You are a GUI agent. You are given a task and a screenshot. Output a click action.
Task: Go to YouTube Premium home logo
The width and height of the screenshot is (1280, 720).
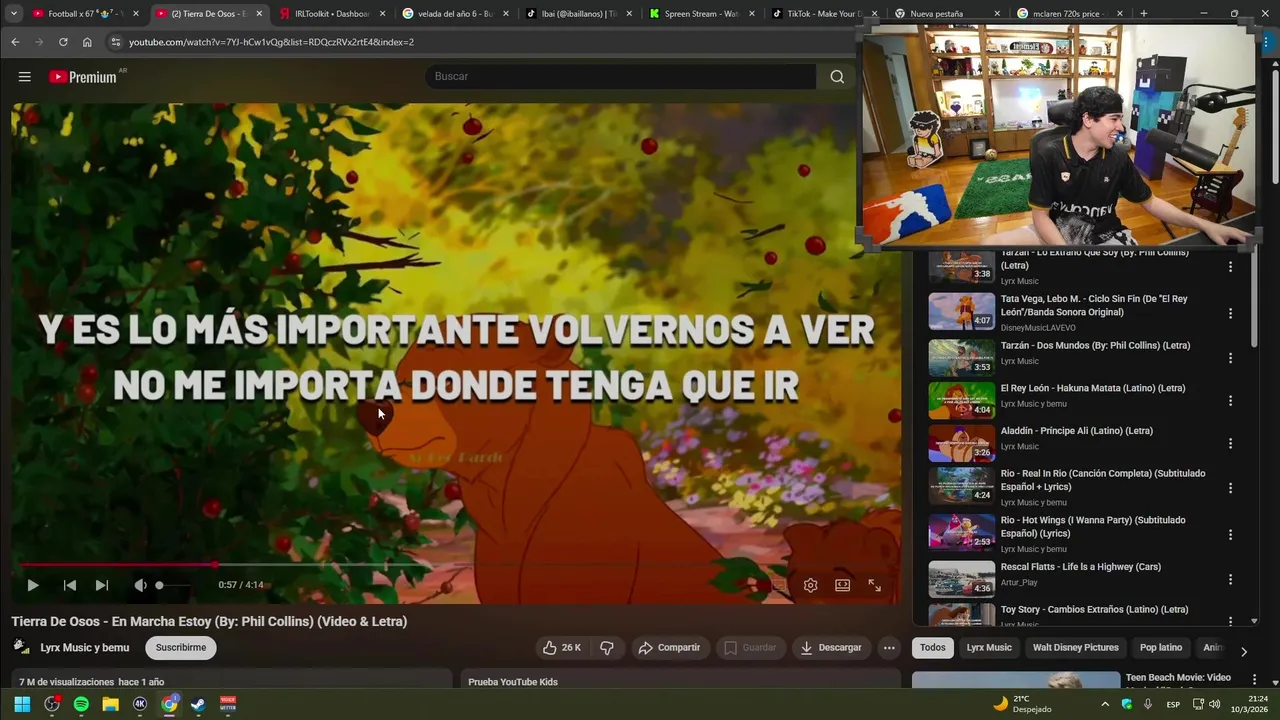pyautogui.click(x=84, y=77)
